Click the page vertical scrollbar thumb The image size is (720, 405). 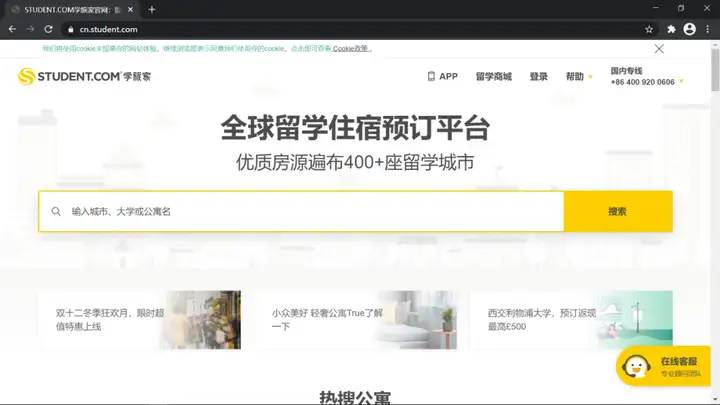715,69
